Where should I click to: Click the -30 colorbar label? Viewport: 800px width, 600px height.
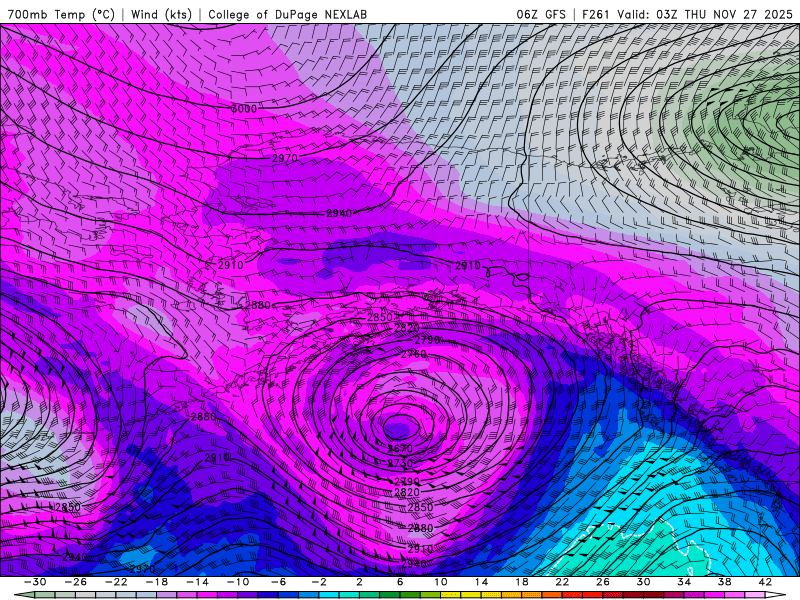tap(35, 582)
